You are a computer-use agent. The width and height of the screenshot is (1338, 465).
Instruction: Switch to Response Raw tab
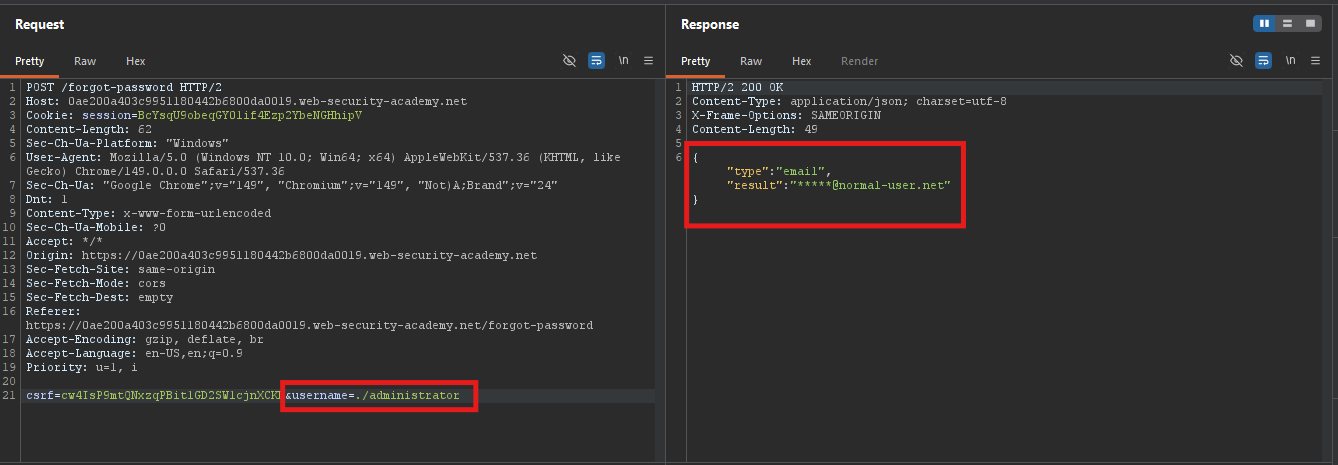point(751,61)
